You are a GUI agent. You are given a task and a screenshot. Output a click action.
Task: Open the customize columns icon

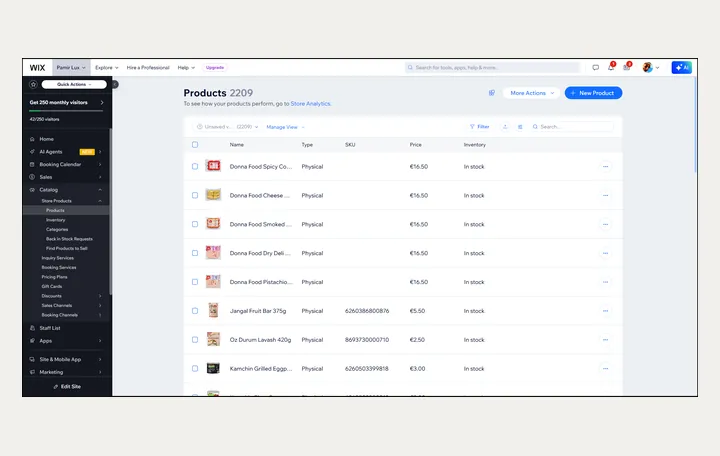520,127
